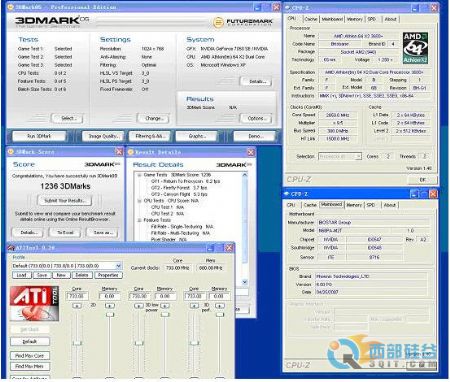This screenshot has width=450, height=382.
Task: Open the CPU-Z processor Selection dropdown
Action: tap(358, 156)
